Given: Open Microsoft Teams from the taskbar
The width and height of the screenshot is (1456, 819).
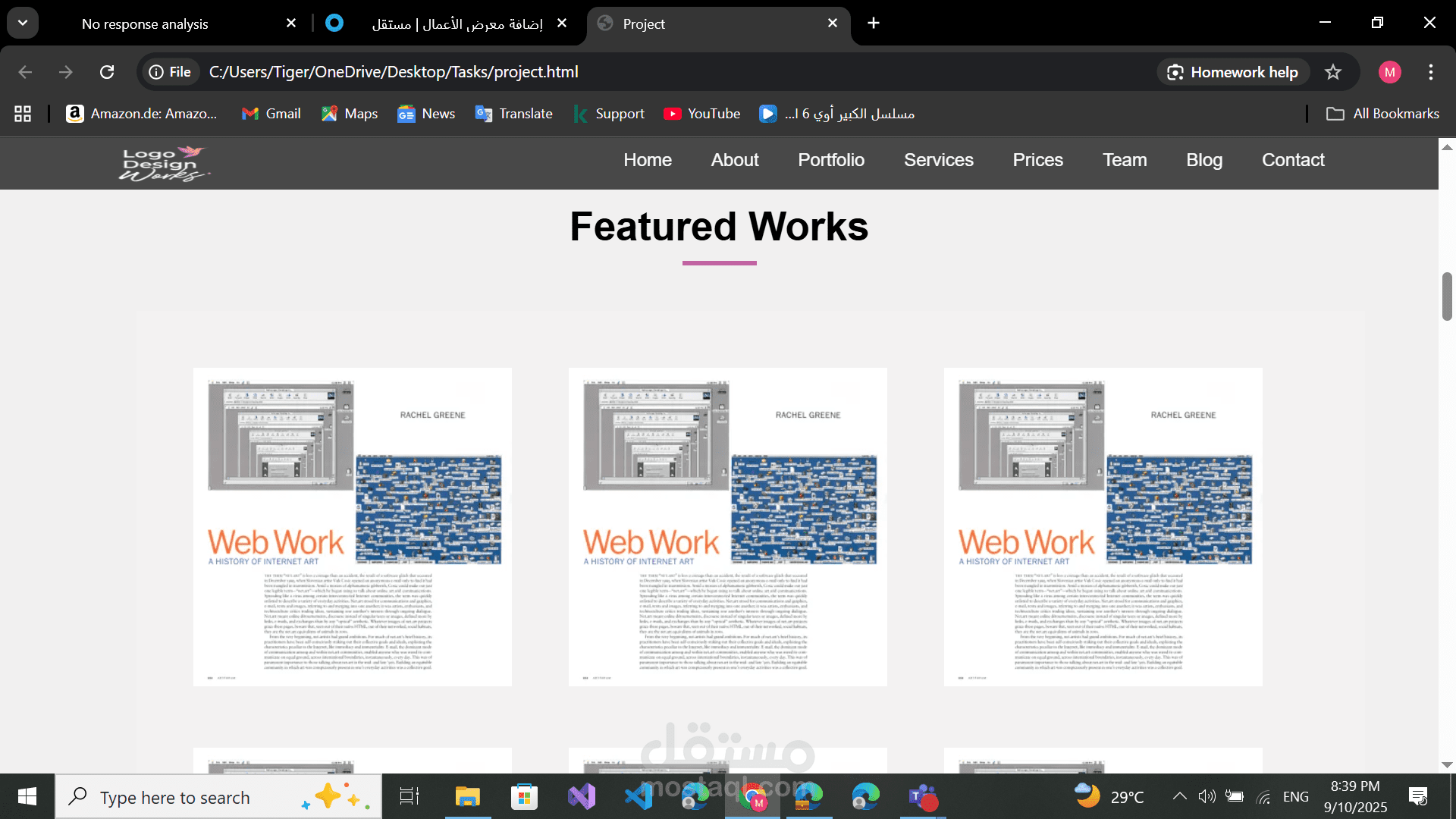Looking at the screenshot, I should tap(923, 797).
